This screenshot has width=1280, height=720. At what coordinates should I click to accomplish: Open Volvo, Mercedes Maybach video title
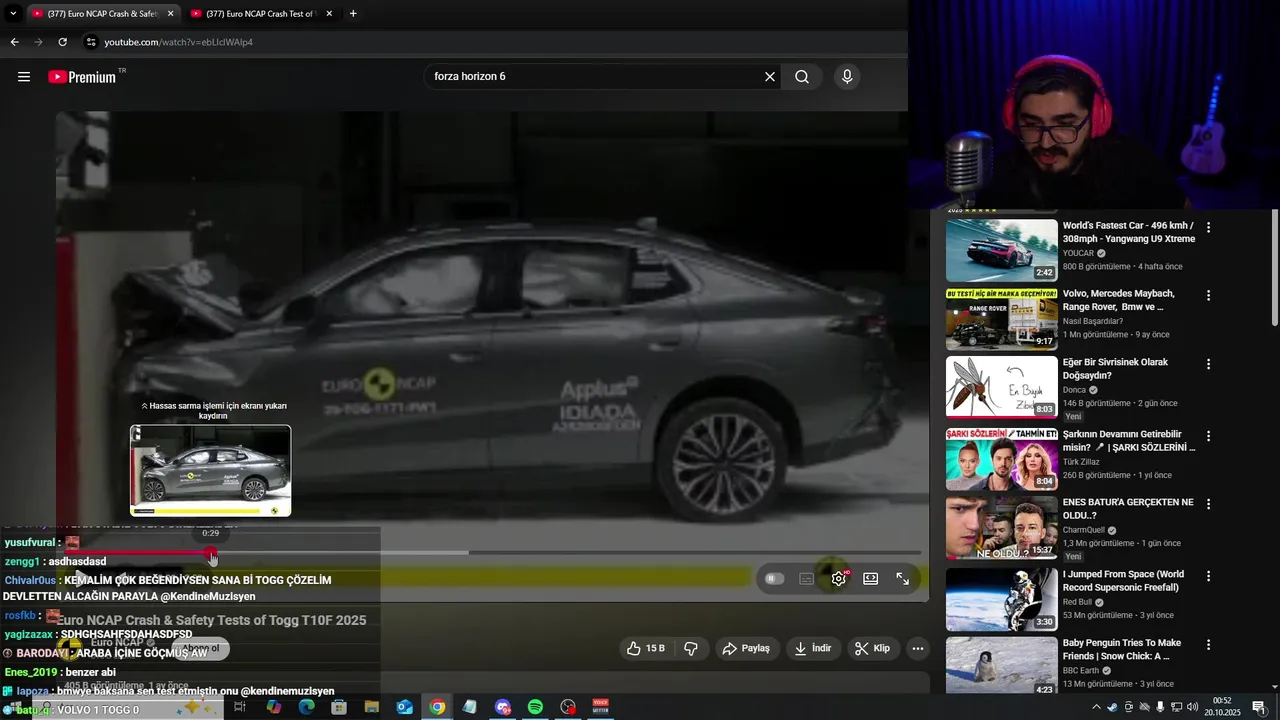point(1121,300)
